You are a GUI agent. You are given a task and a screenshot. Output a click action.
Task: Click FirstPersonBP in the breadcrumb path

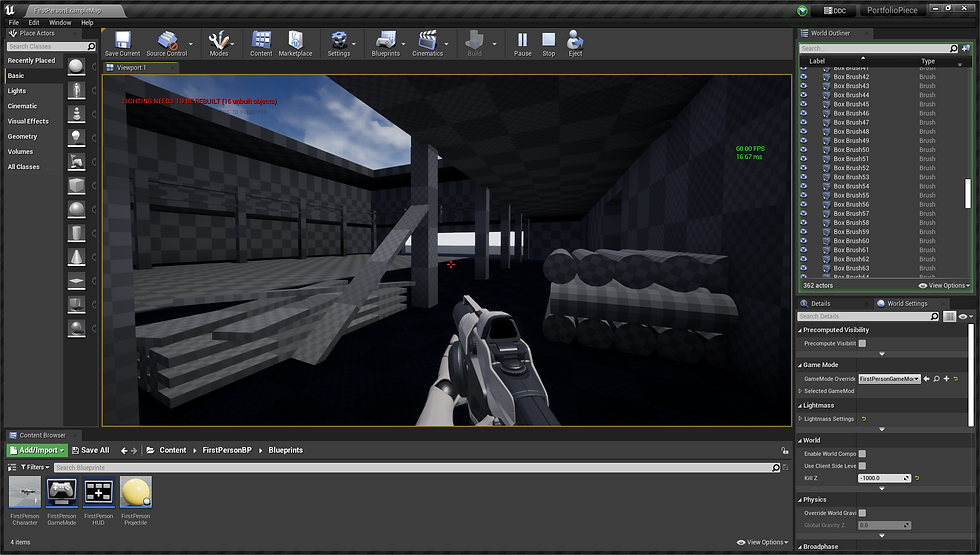pyautogui.click(x=227, y=450)
